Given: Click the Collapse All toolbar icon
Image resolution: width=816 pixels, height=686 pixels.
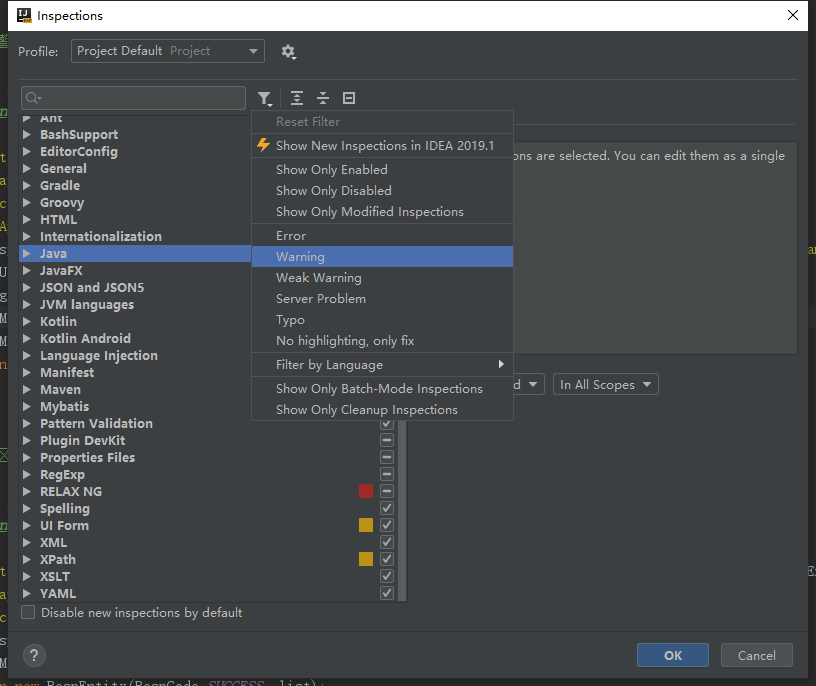Looking at the screenshot, I should (x=323, y=98).
